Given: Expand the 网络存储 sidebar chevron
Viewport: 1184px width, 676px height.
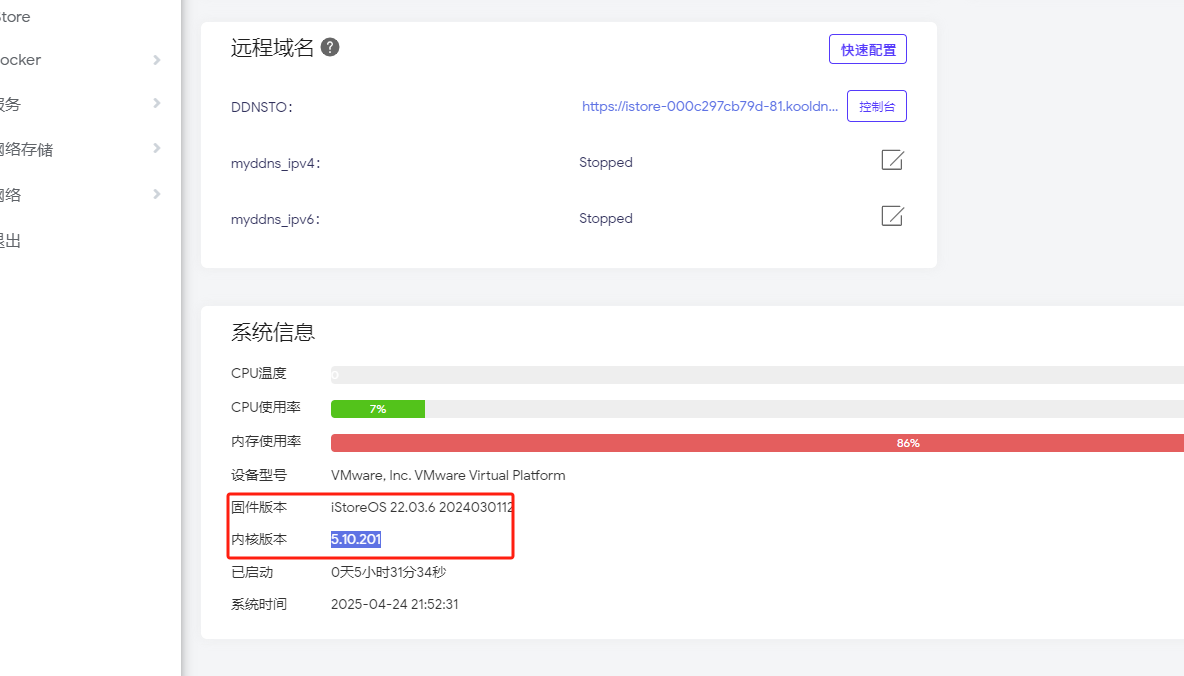Looking at the screenshot, I should pos(156,148).
